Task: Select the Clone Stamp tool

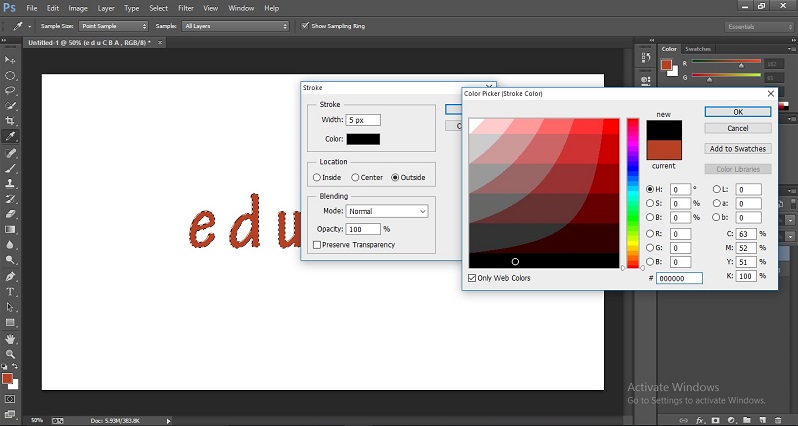Action: tap(10, 183)
